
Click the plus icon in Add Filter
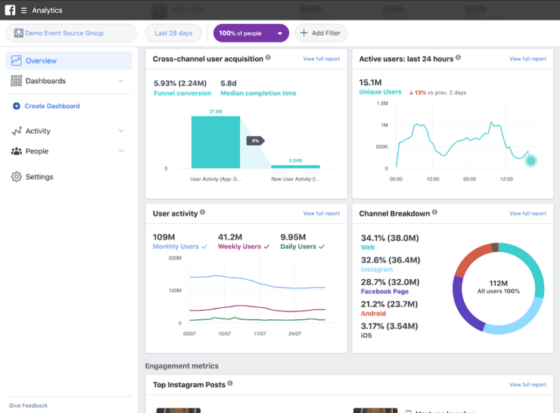[x=304, y=33]
